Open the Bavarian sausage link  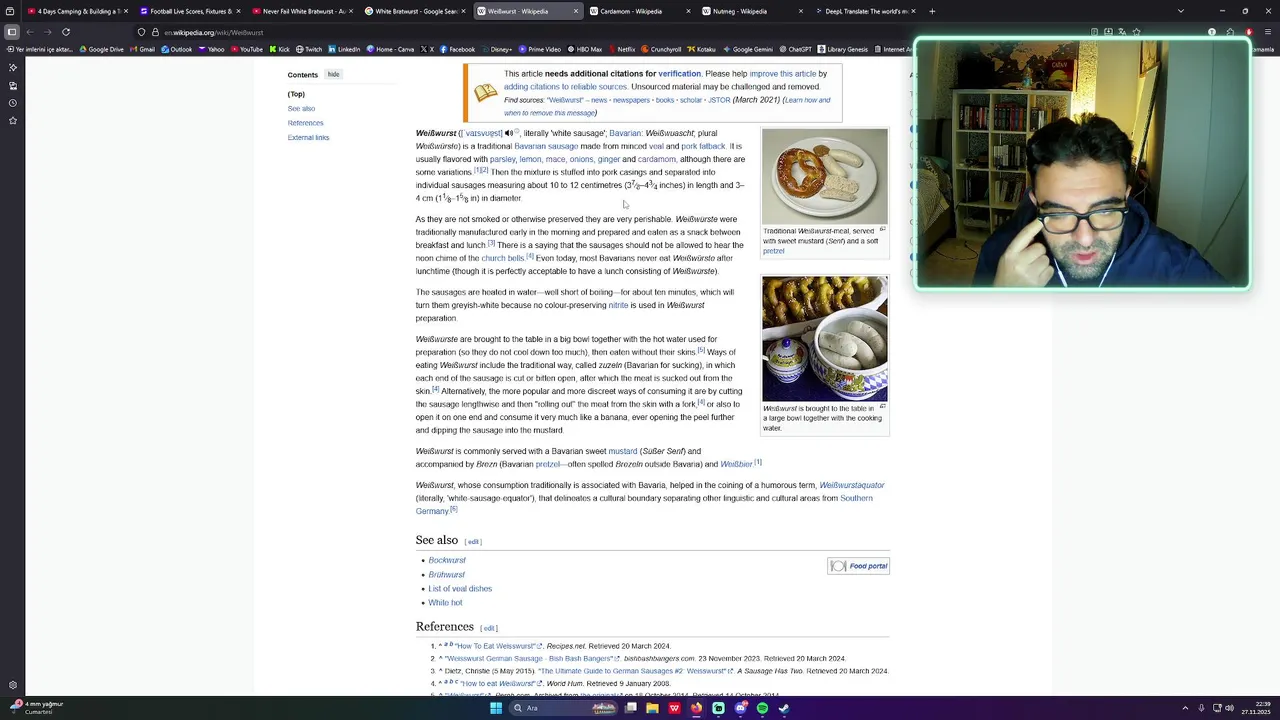tap(546, 146)
